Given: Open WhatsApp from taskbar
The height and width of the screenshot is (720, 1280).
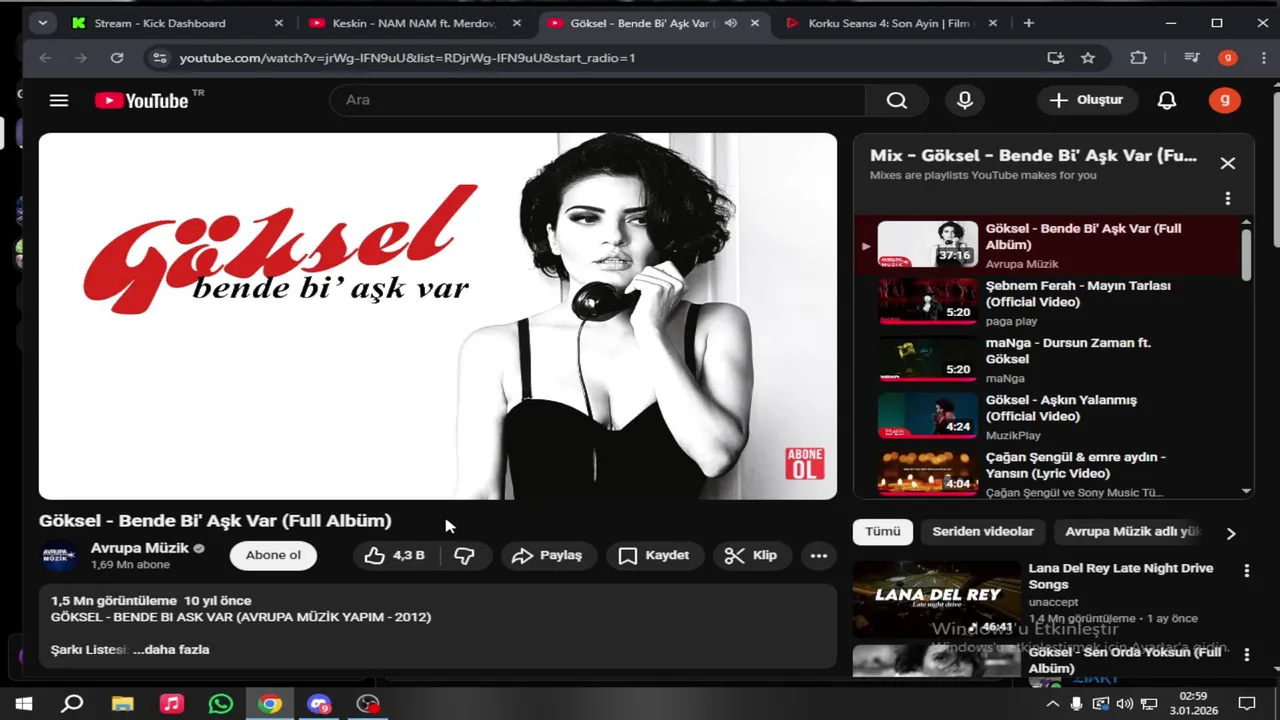Looking at the screenshot, I should tap(220, 704).
